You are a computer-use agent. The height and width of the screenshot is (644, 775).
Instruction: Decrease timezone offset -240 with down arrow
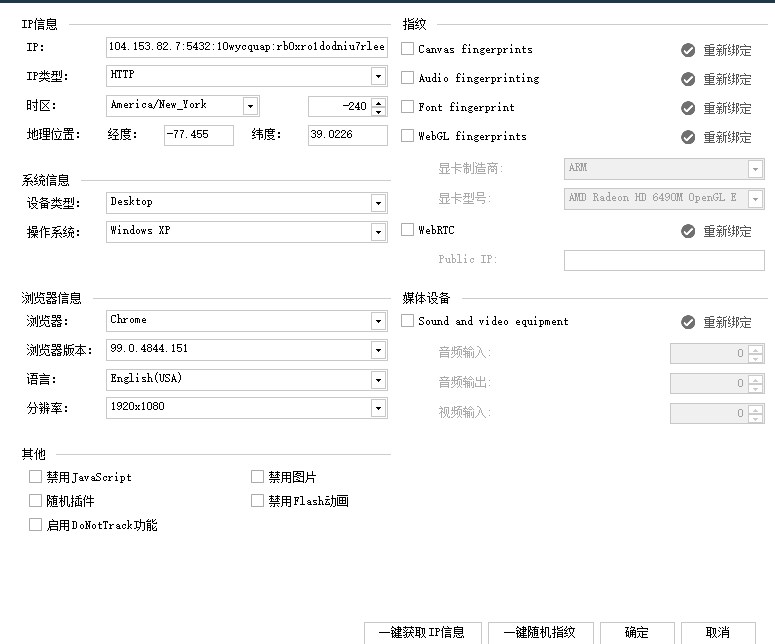(x=378, y=111)
